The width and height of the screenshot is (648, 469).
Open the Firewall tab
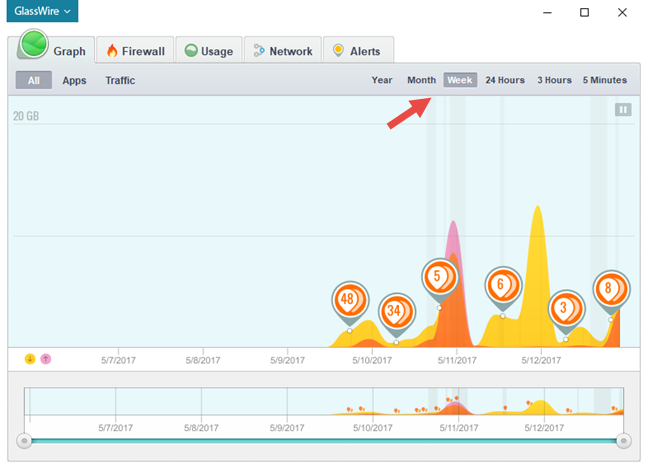click(135, 50)
